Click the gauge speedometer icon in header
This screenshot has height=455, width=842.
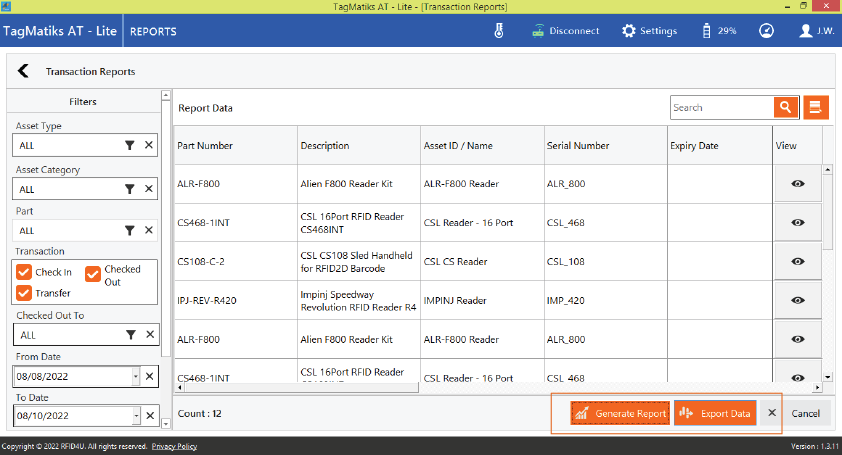click(766, 31)
